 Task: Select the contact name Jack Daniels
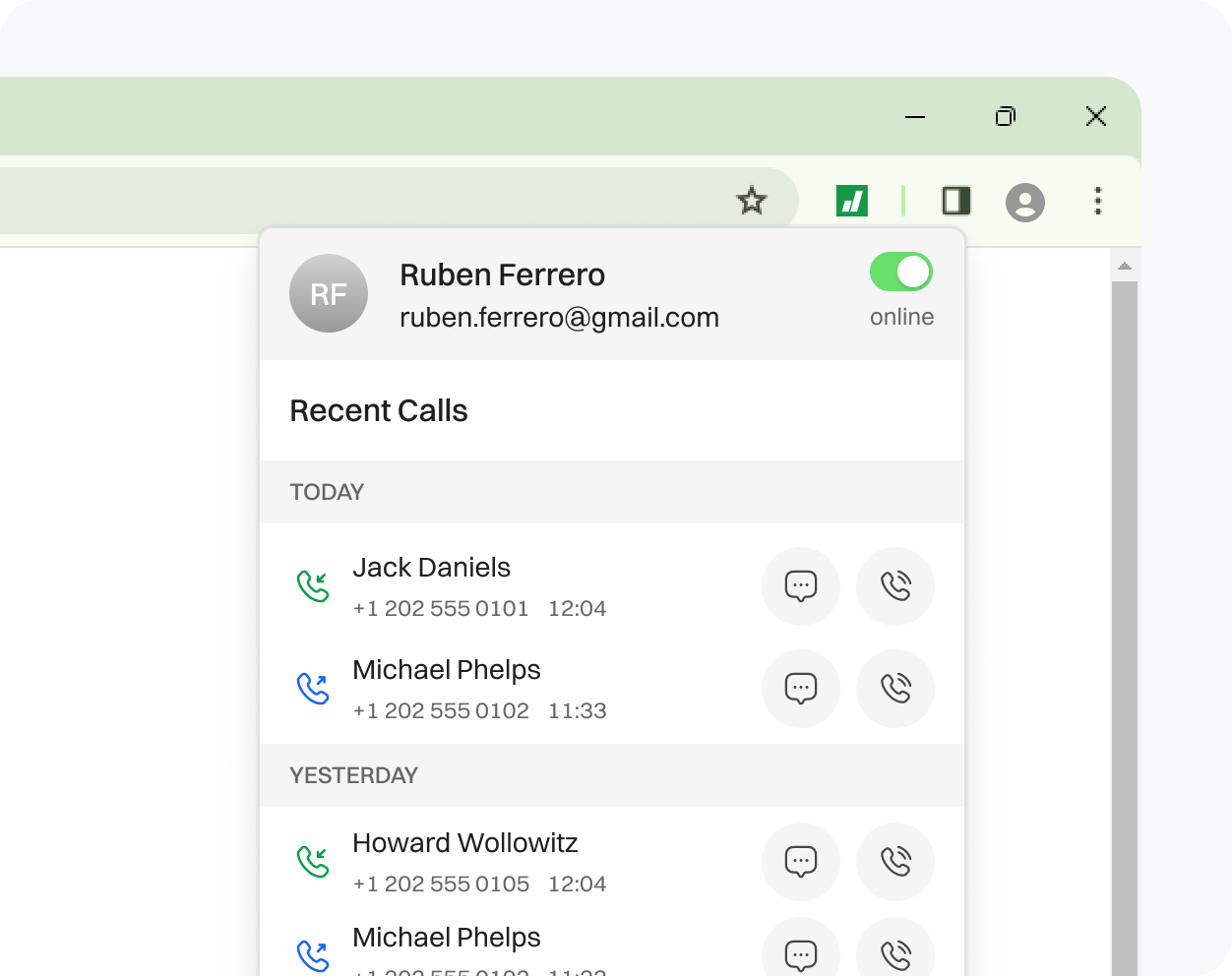[x=431, y=567]
